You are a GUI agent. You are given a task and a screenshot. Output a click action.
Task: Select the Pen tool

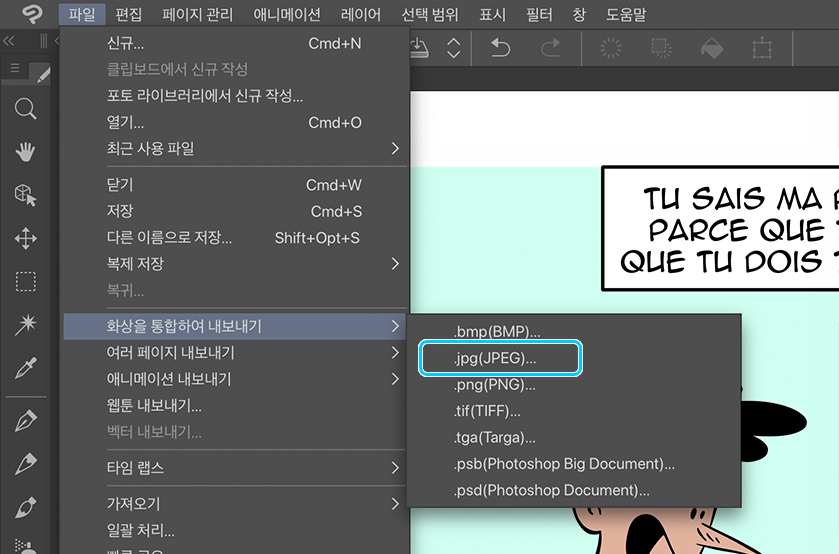click(x=26, y=421)
